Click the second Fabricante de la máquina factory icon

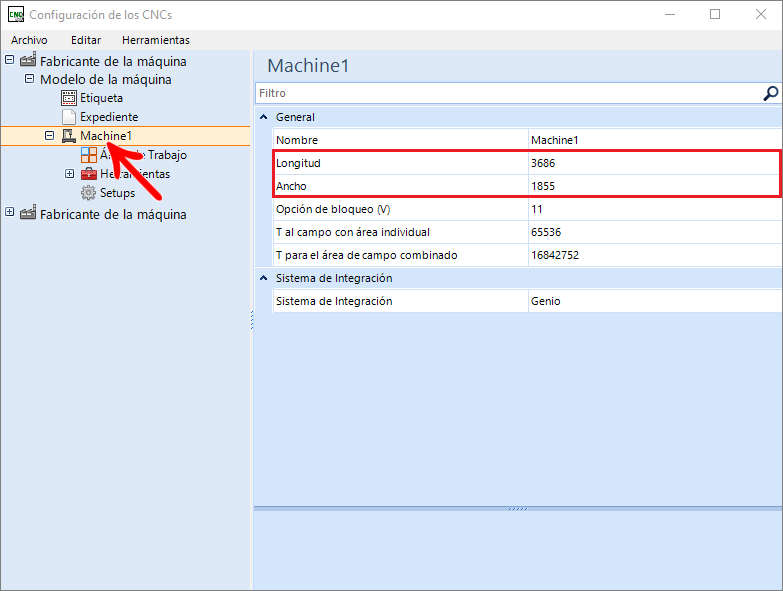(28, 213)
